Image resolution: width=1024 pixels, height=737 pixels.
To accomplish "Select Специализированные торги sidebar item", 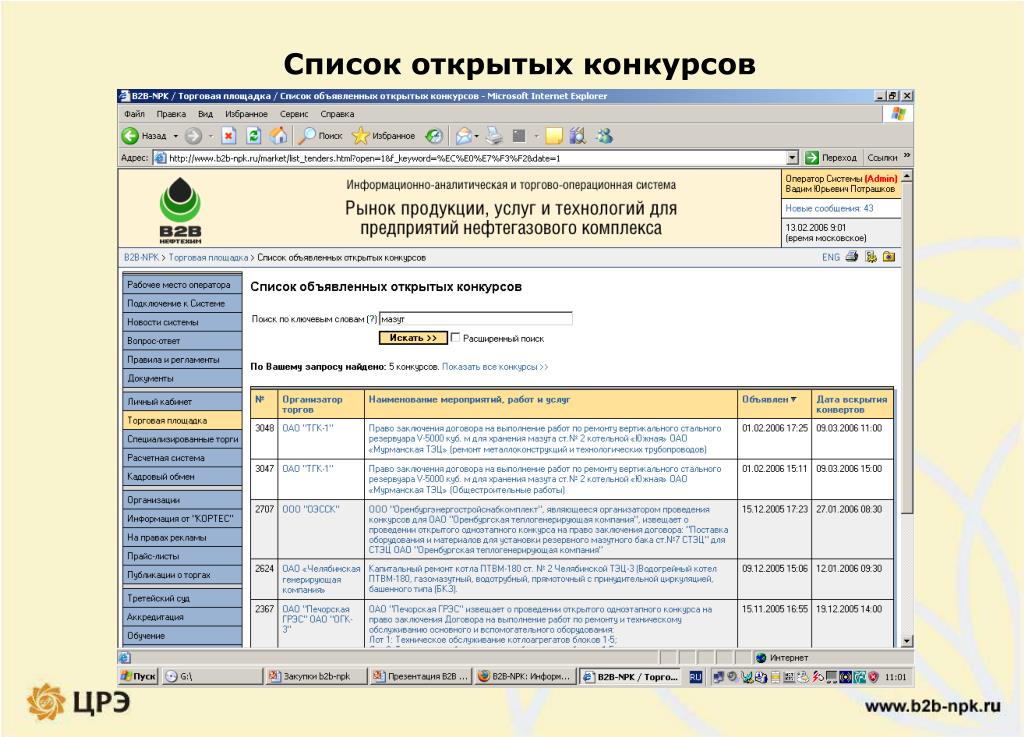I will tap(182, 439).
